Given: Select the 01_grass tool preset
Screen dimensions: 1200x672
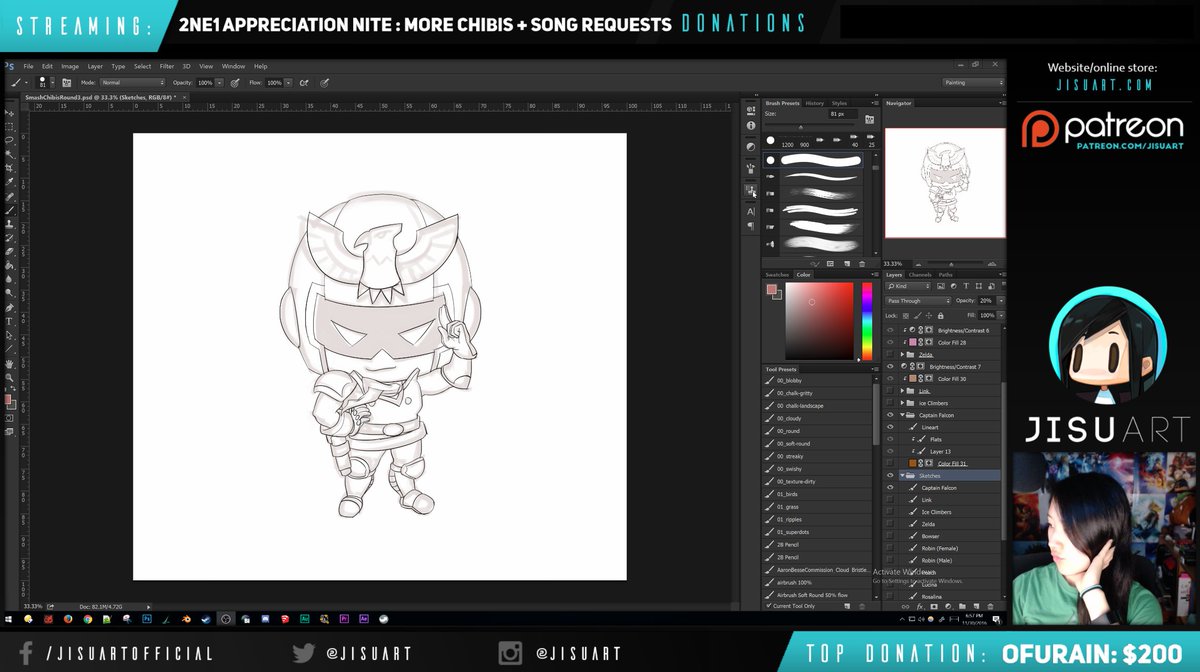Looking at the screenshot, I should [x=788, y=507].
